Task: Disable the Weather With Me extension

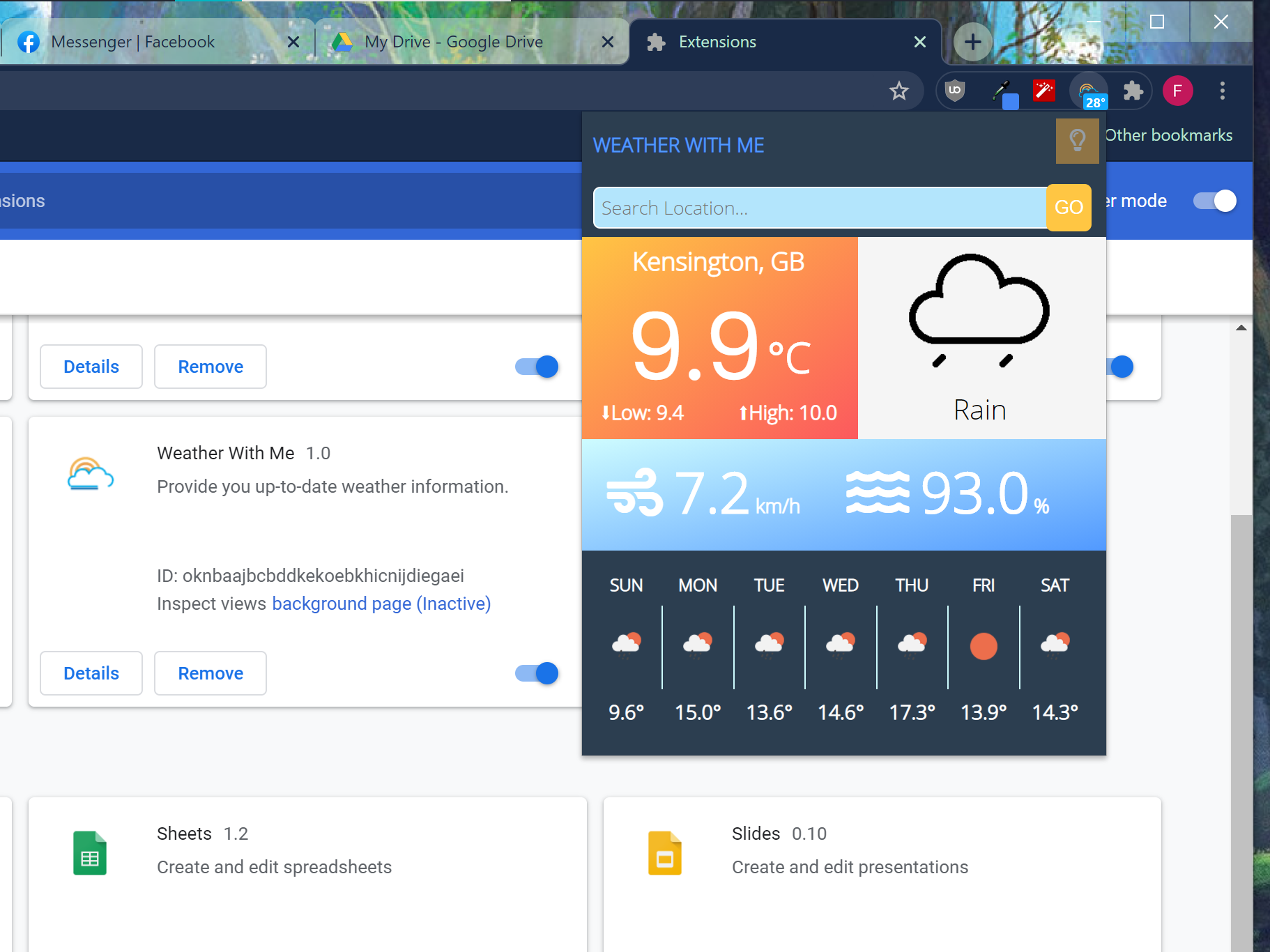Action: pos(537,673)
